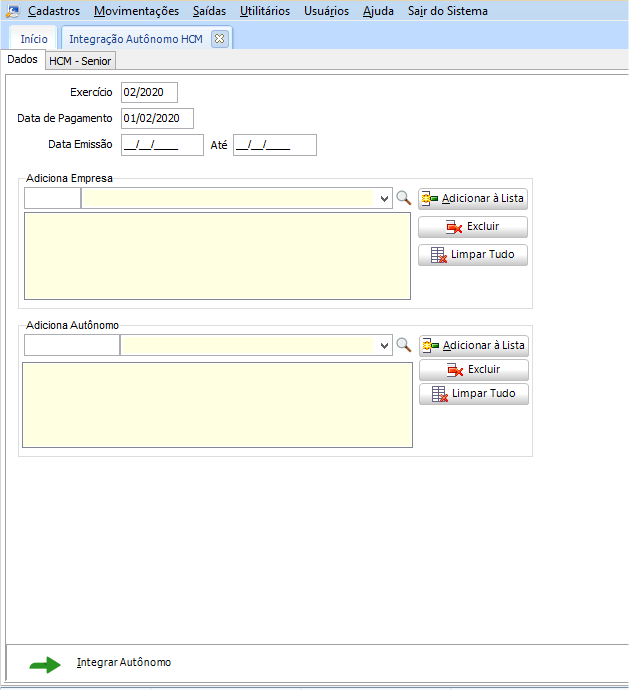Focus the Até end date field
Screen dimensions: 629x690
pos(275,145)
